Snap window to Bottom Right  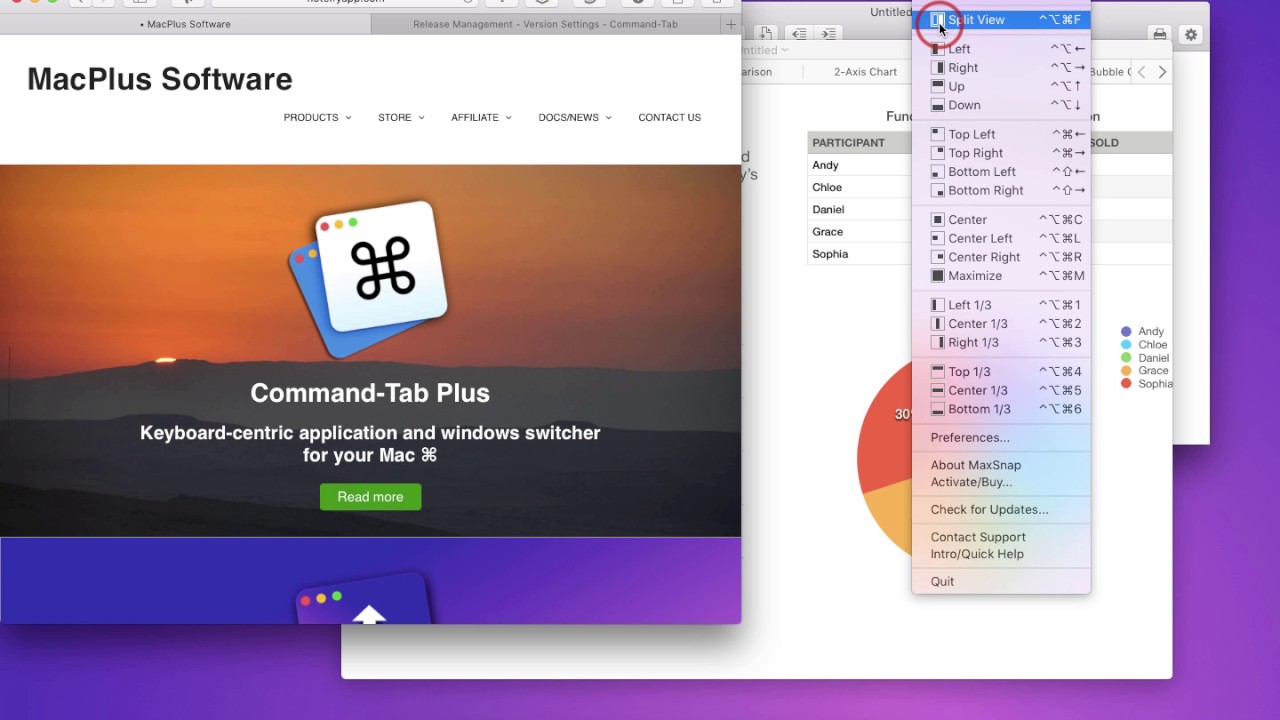pyautogui.click(x=1001, y=191)
